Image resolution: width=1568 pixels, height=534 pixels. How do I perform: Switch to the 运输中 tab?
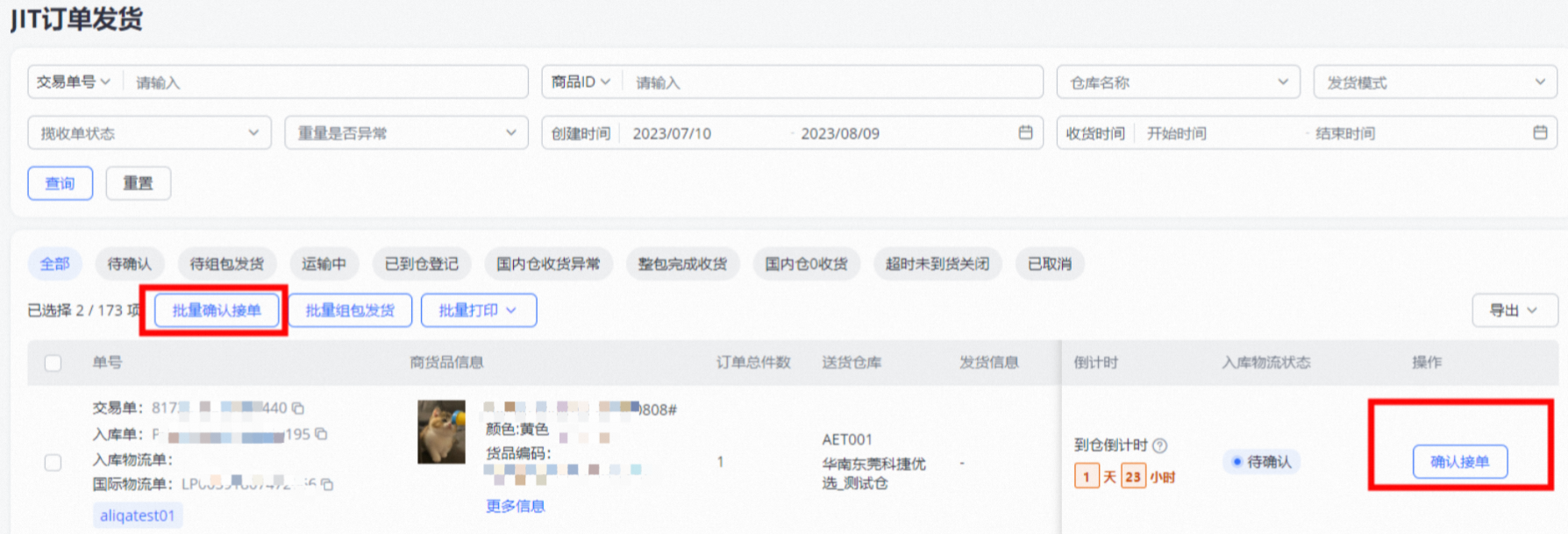324,264
